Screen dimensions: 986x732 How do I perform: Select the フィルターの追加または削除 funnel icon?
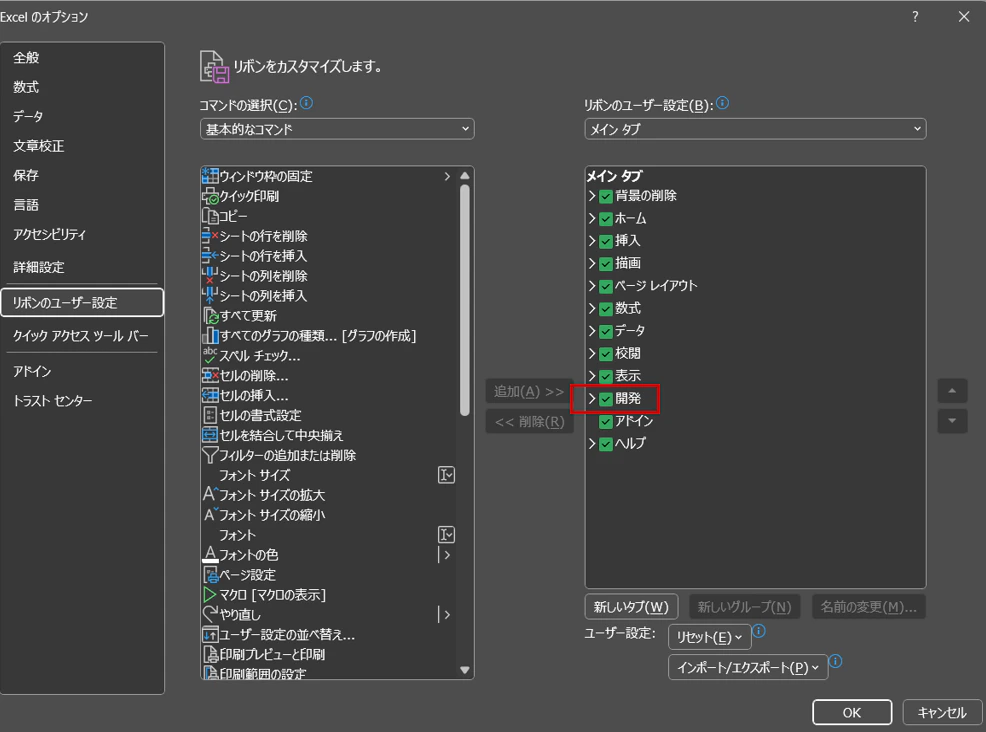tap(210, 455)
